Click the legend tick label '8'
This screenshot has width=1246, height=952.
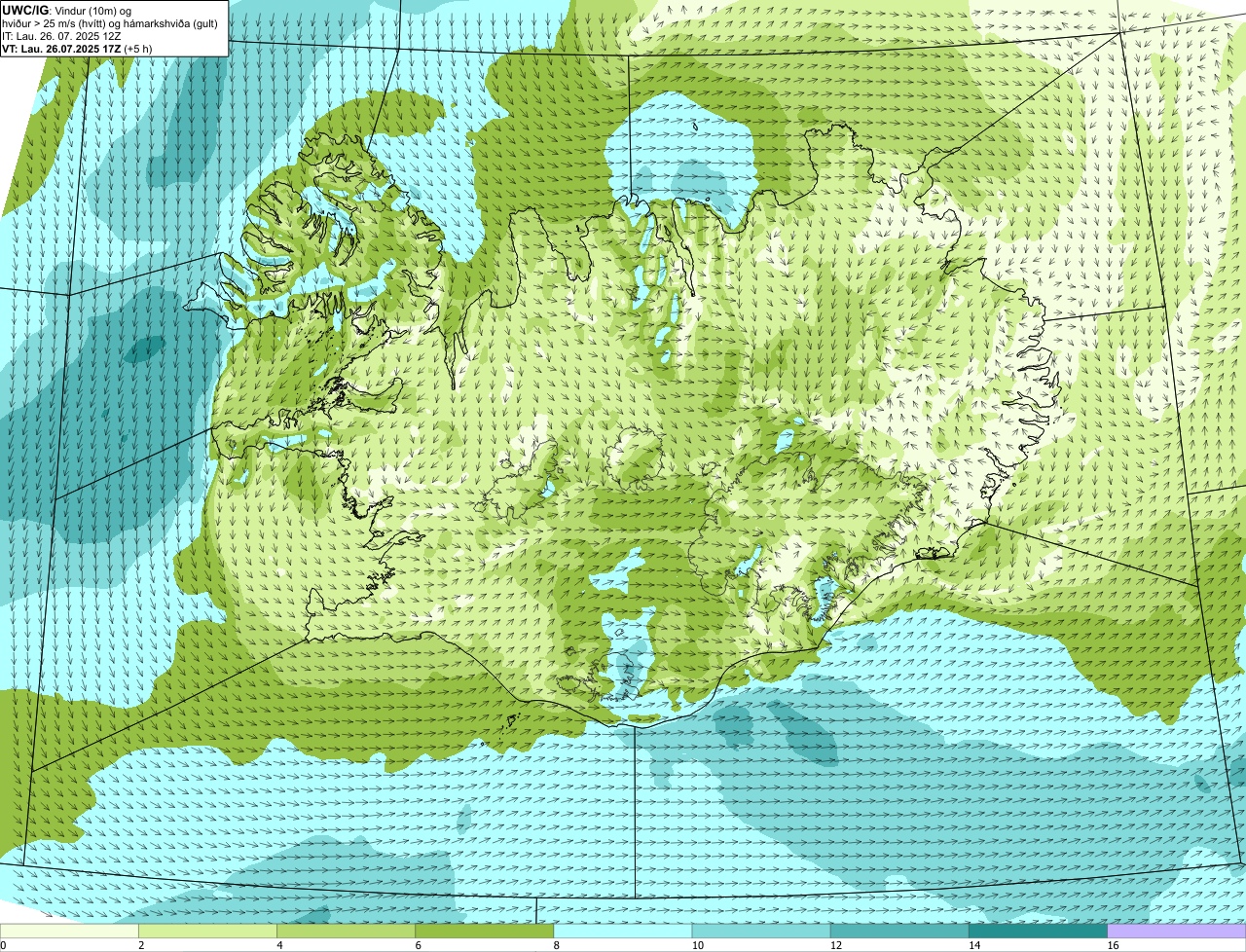pyautogui.click(x=556, y=945)
